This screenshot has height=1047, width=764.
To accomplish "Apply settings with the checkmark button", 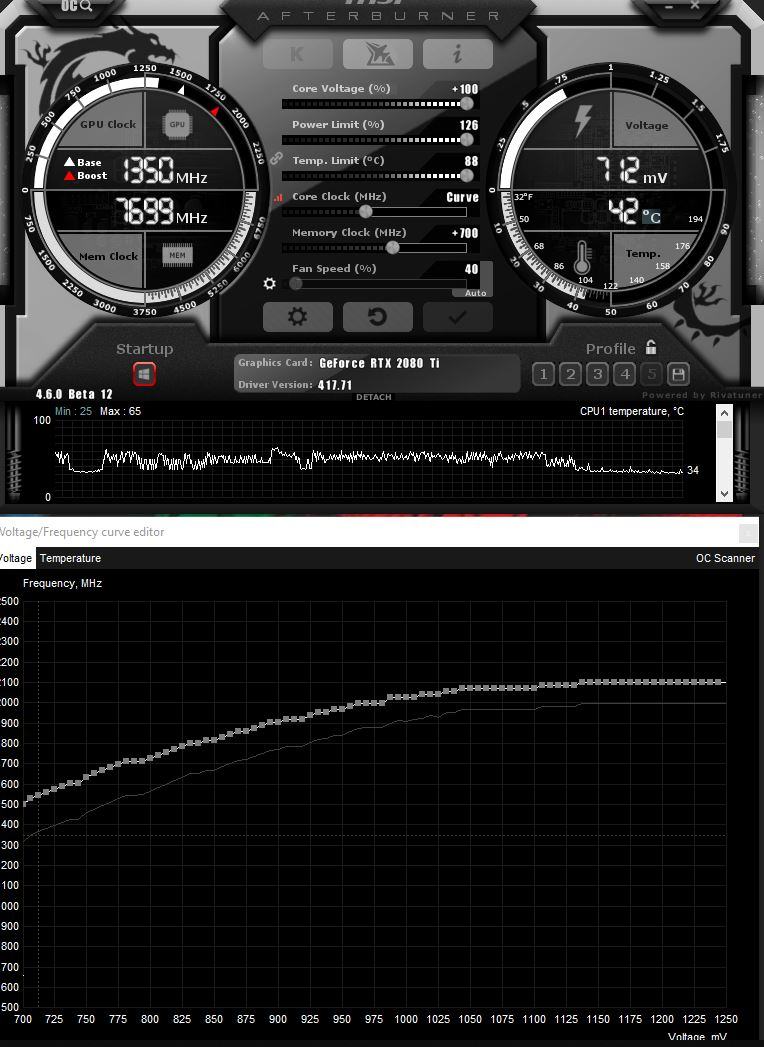I will (457, 317).
